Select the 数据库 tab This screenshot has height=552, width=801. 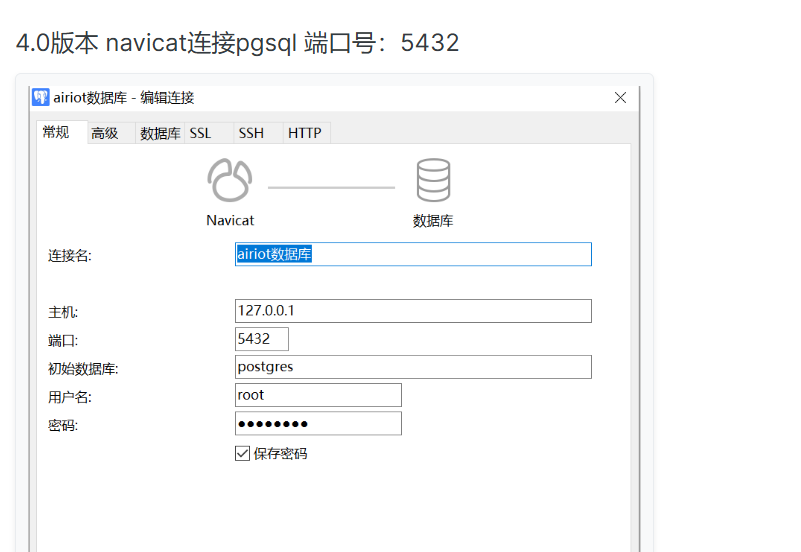(159, 133)
